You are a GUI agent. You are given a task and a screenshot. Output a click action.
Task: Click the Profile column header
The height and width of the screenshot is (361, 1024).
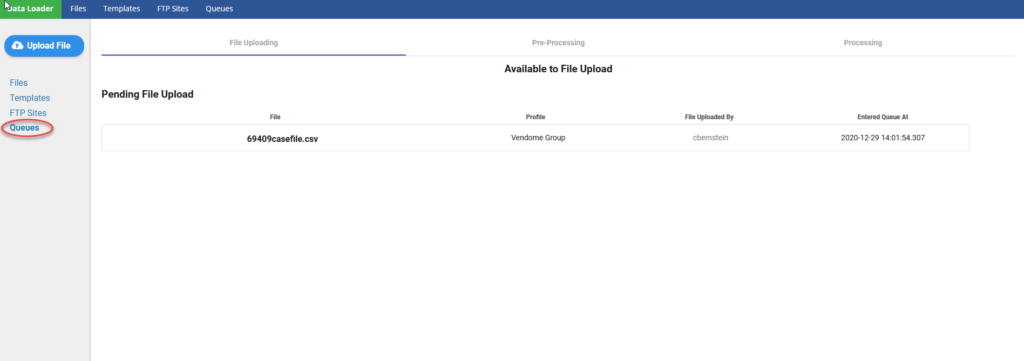tap(536, 117)
